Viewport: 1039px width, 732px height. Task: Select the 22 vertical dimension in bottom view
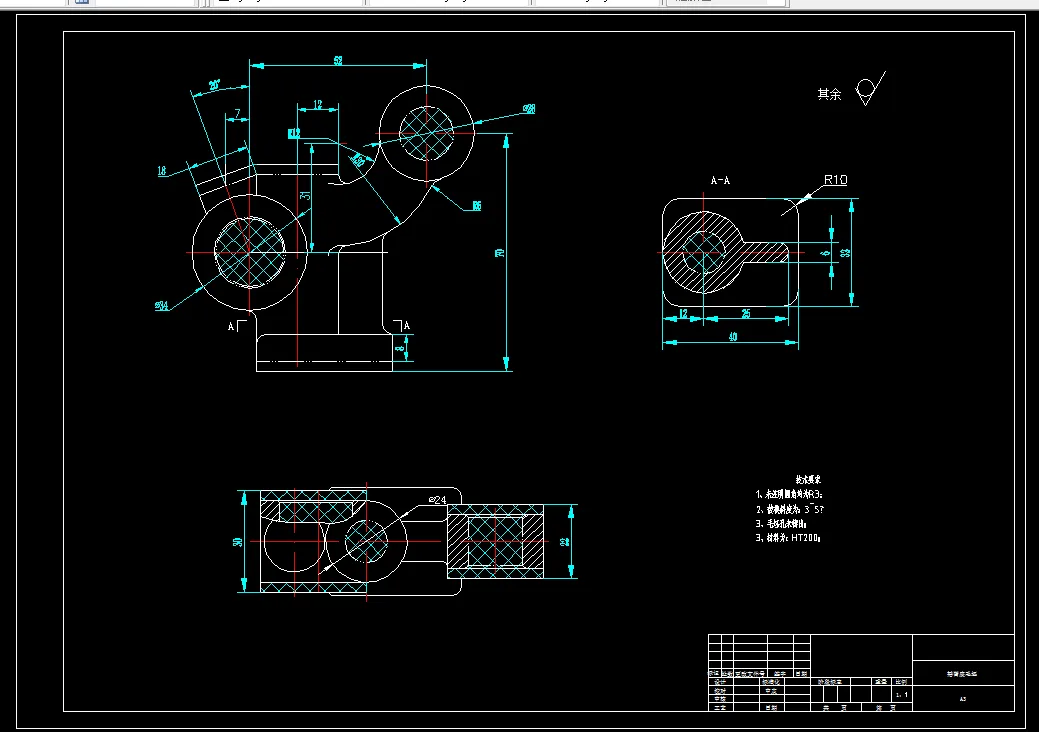565,542
